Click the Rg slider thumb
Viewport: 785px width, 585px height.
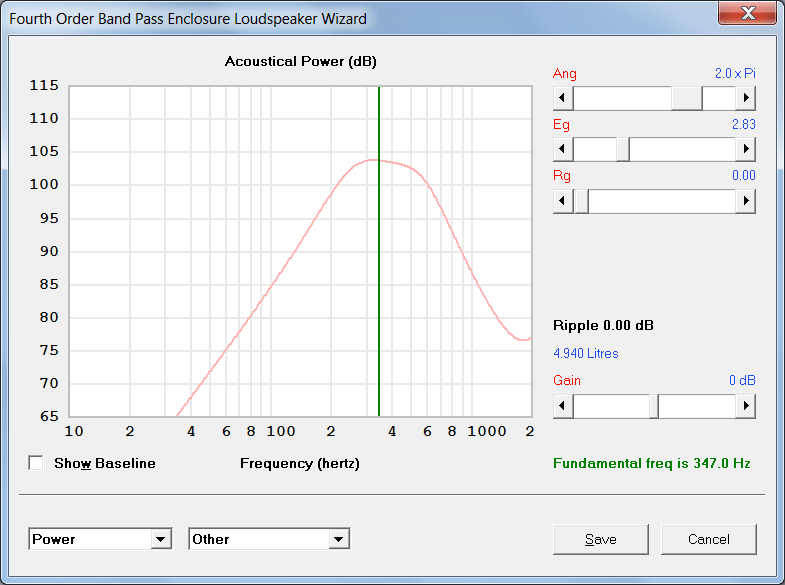click(x=581, y=201)
